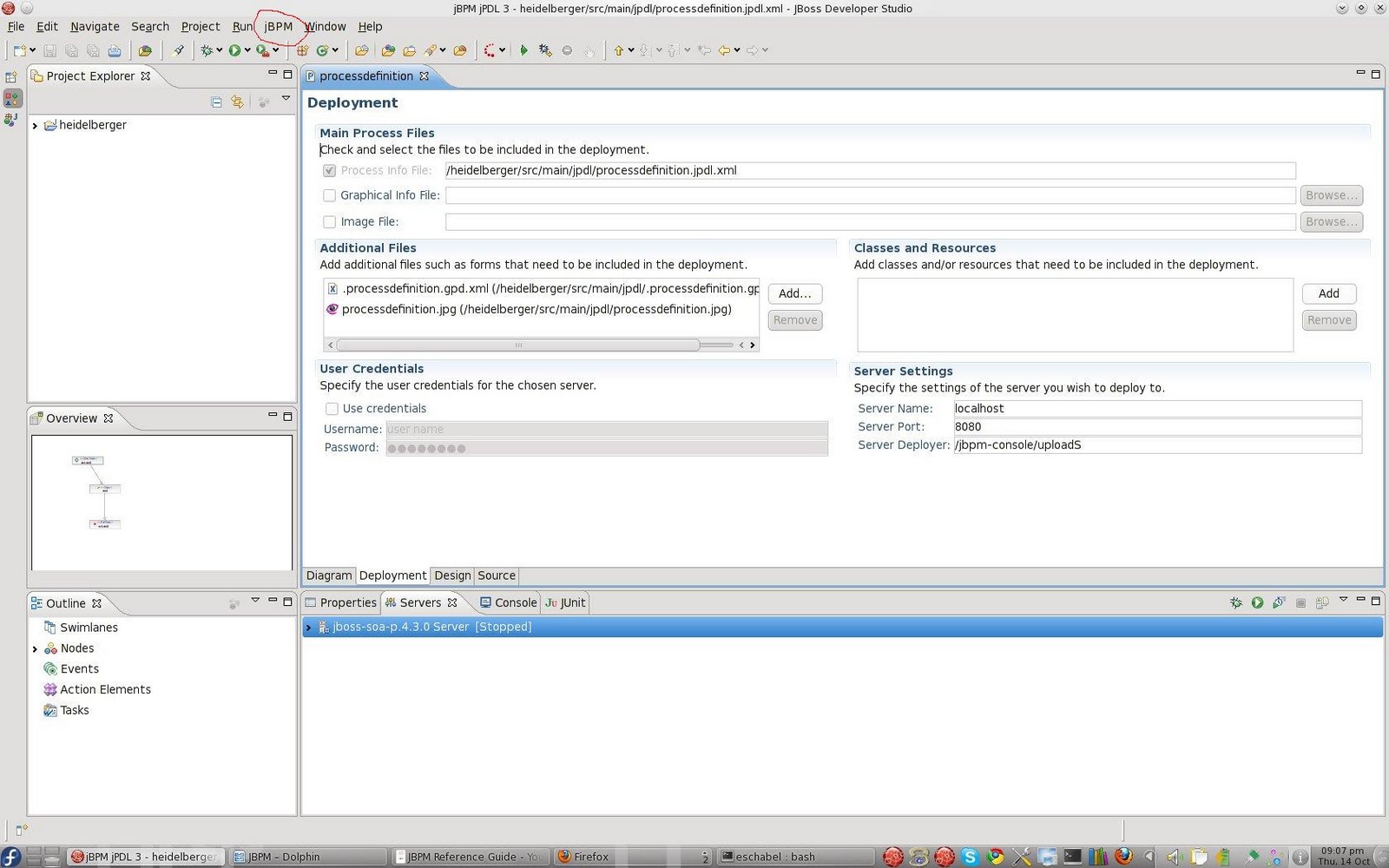This screenshot has height=868, width=1389.
Task: Switch to the Source tab
Action: tap(496, 575)
